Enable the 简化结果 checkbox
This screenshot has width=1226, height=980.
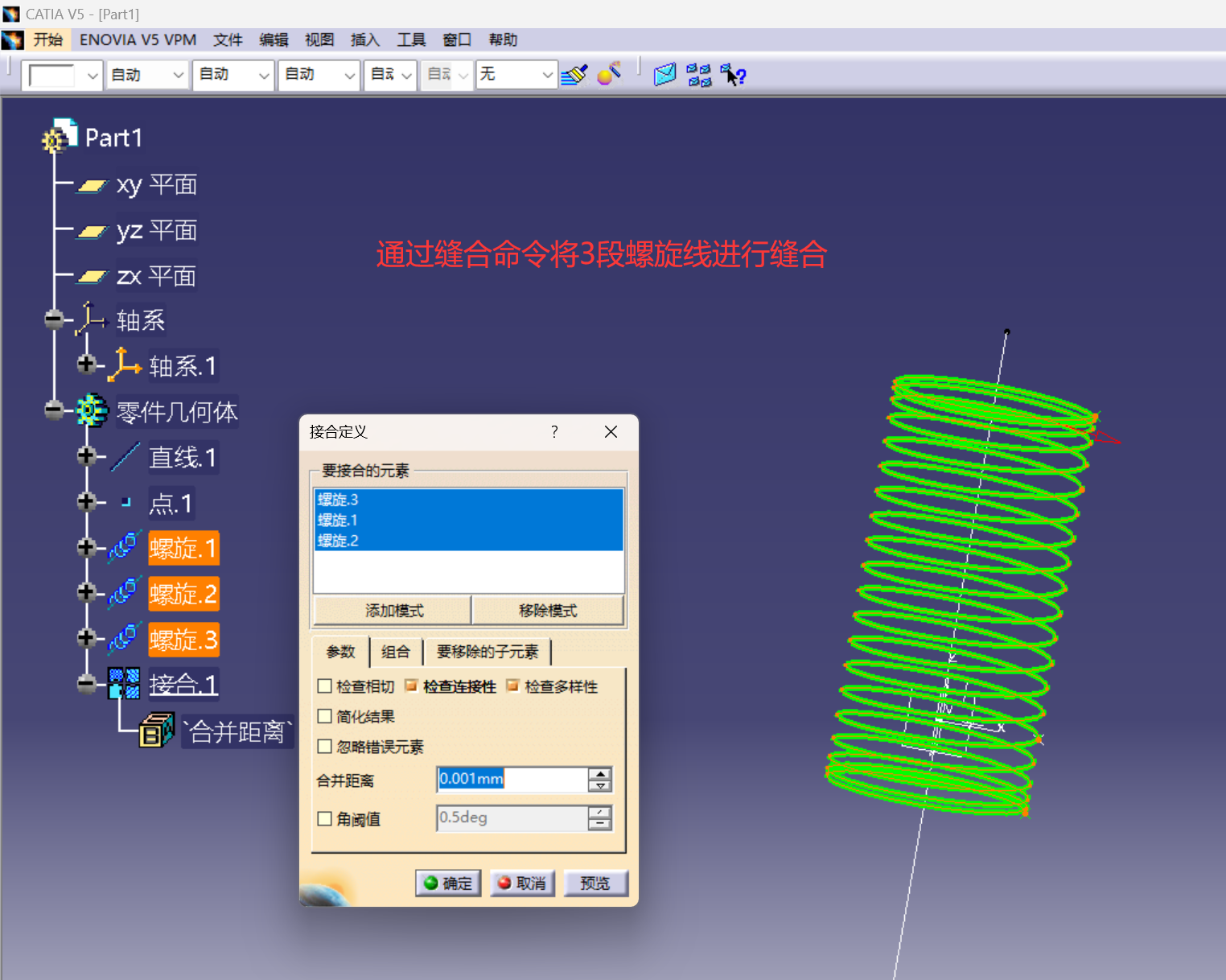[325, 716]
